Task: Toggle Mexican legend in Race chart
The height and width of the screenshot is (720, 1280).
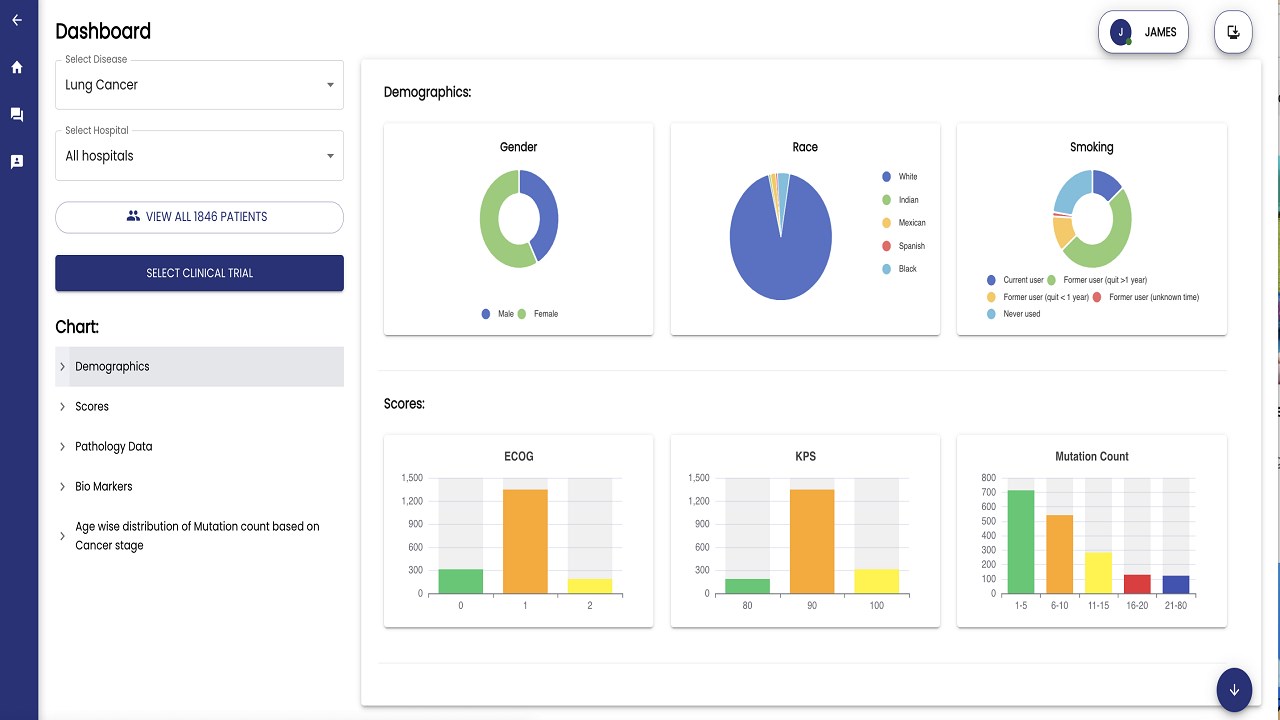Action: 904,223
